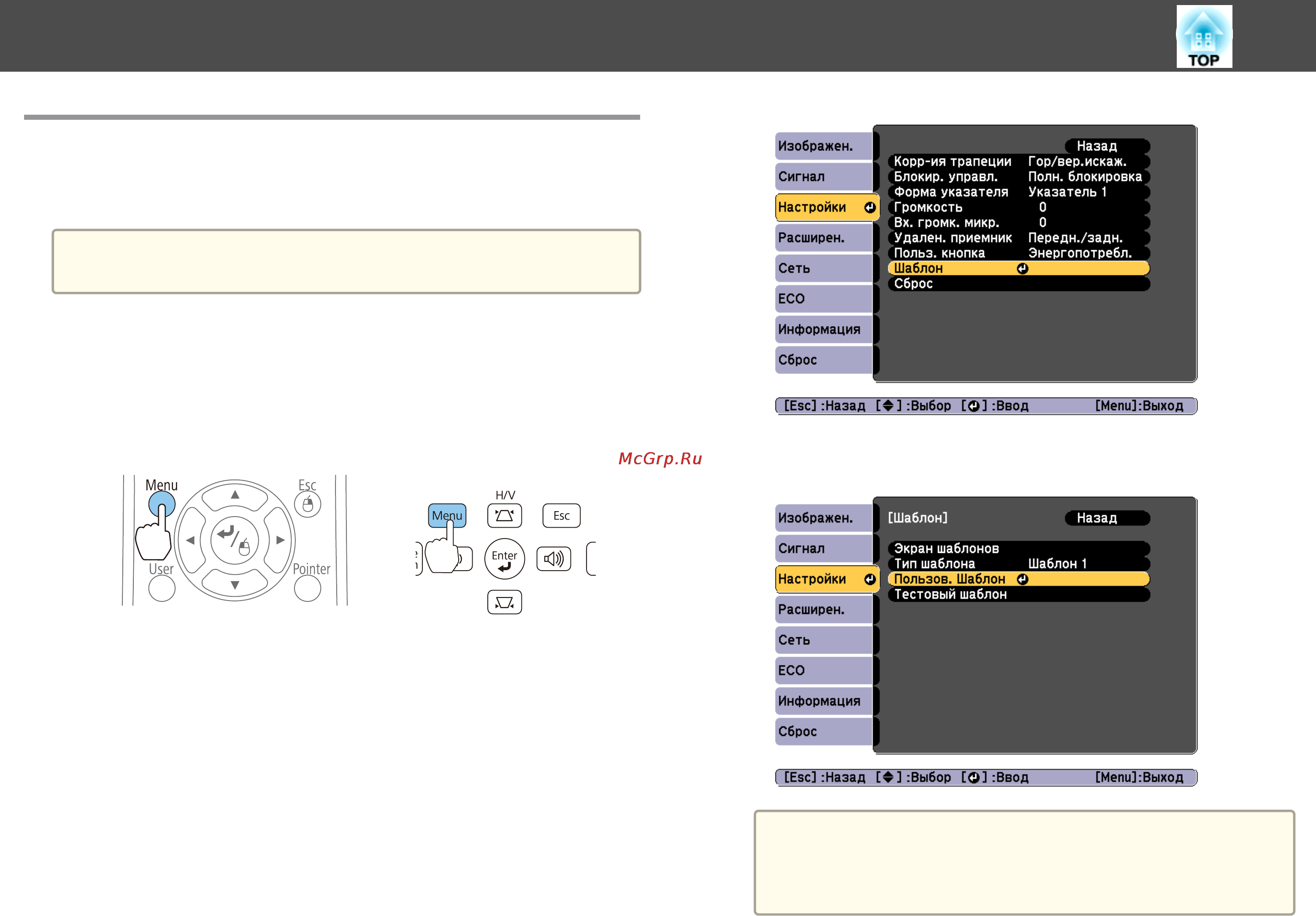Click the round Enter button on control panel
The height and width of the screenshot is (916, 1316).
(504, 559)
